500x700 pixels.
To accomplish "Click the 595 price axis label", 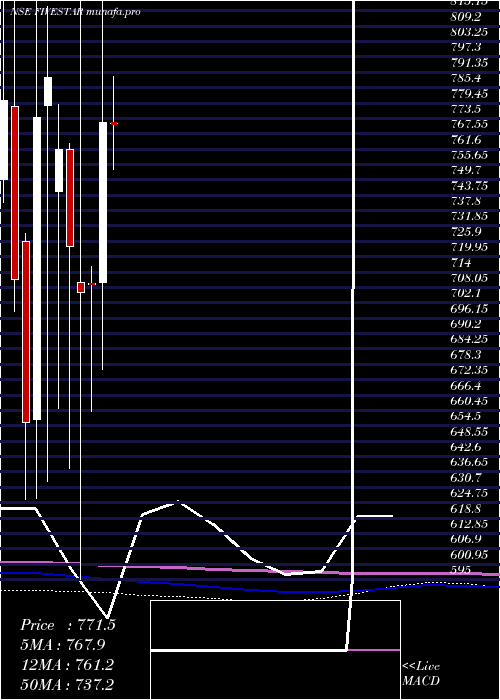I will 461,570.
